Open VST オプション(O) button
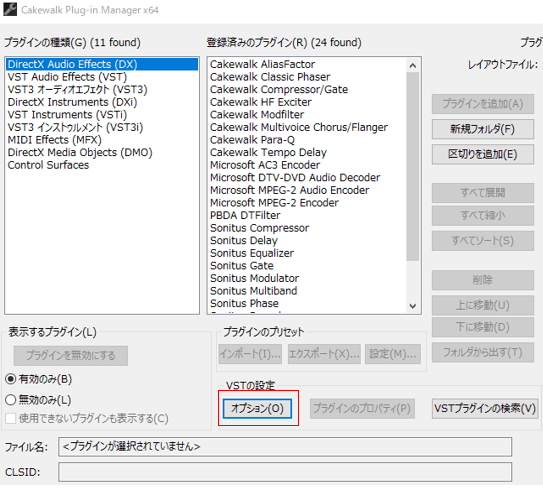This screenshot has height=490, width=543. click(x=257, y=409)
